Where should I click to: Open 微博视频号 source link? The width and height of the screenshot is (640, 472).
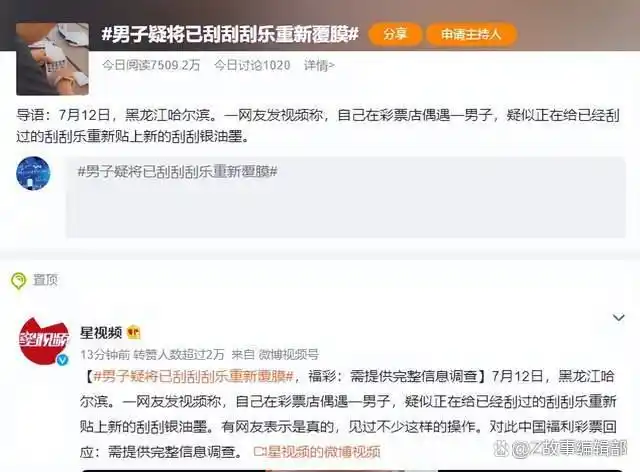[x=289, y=354]
